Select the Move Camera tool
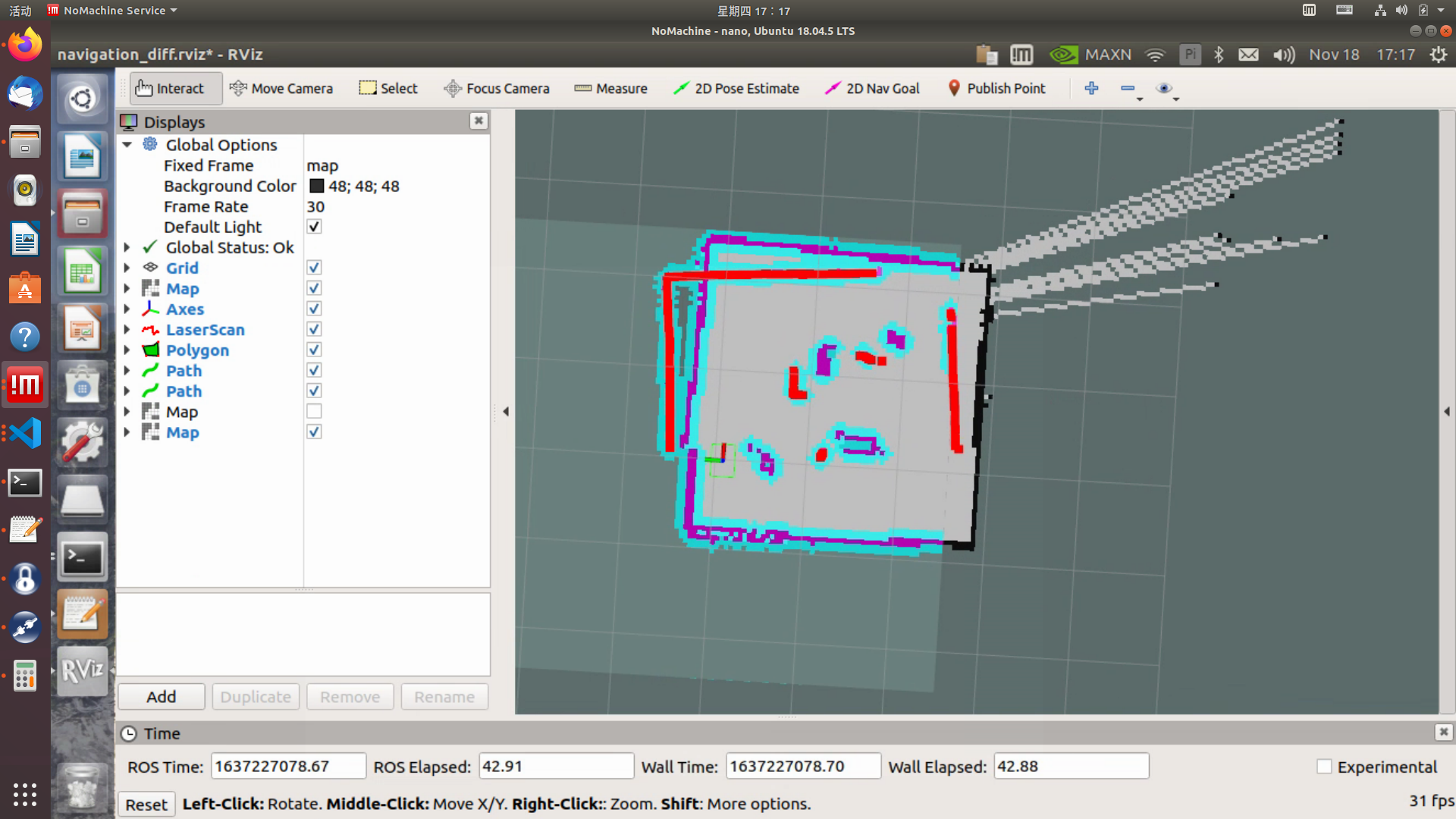The height and width of the screenshot is (819, 1456). click(x=281, y=89)
